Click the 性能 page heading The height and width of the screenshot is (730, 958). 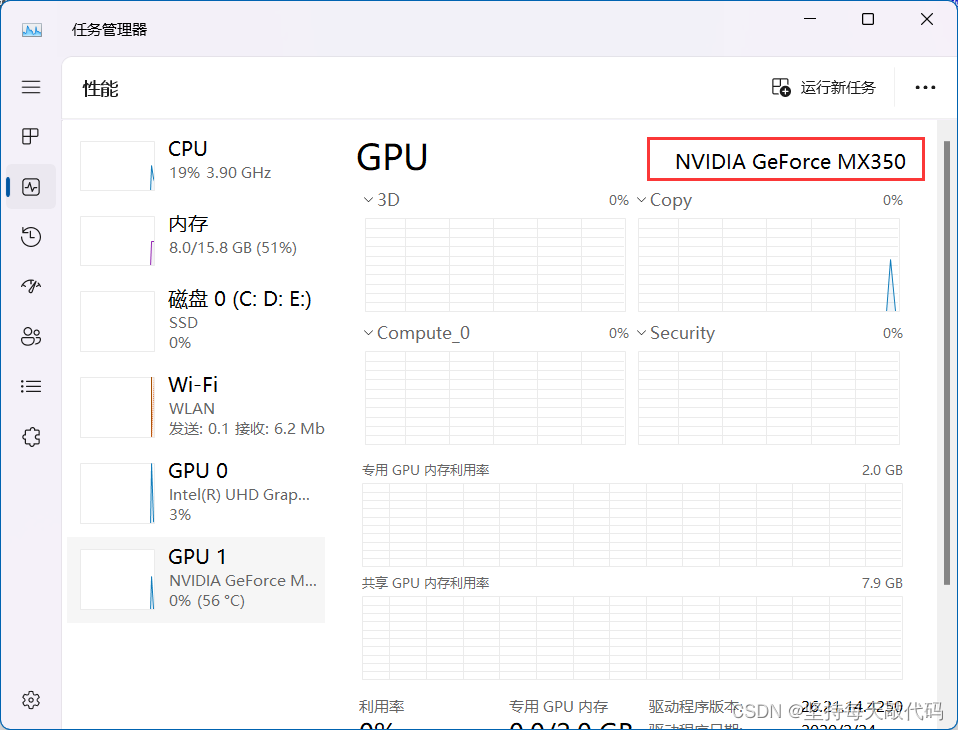coord(100,89)
